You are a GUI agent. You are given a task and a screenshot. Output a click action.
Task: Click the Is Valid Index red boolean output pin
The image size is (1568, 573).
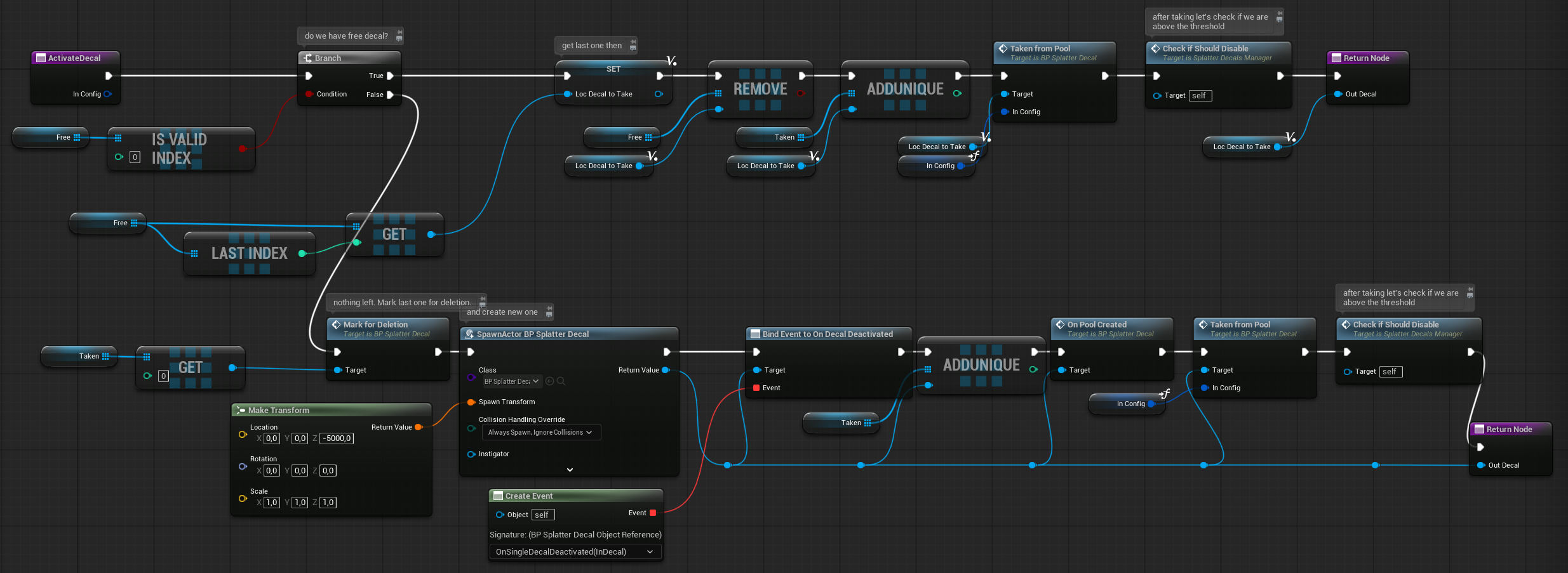tap(242, 148)
